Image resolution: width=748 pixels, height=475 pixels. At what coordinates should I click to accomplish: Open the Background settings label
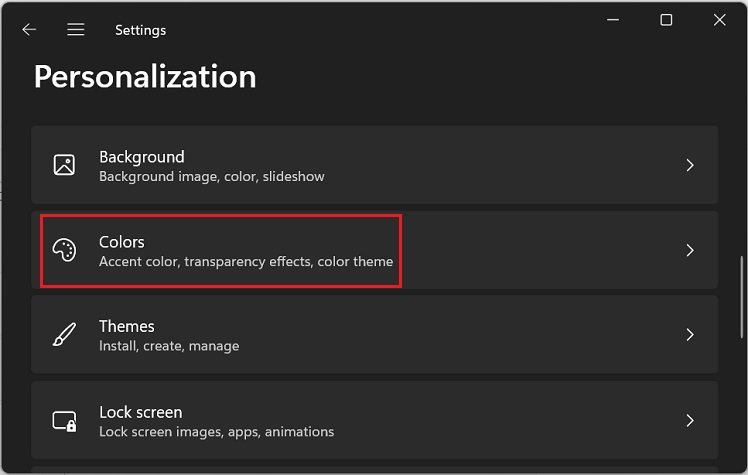(x=142, y=157)
